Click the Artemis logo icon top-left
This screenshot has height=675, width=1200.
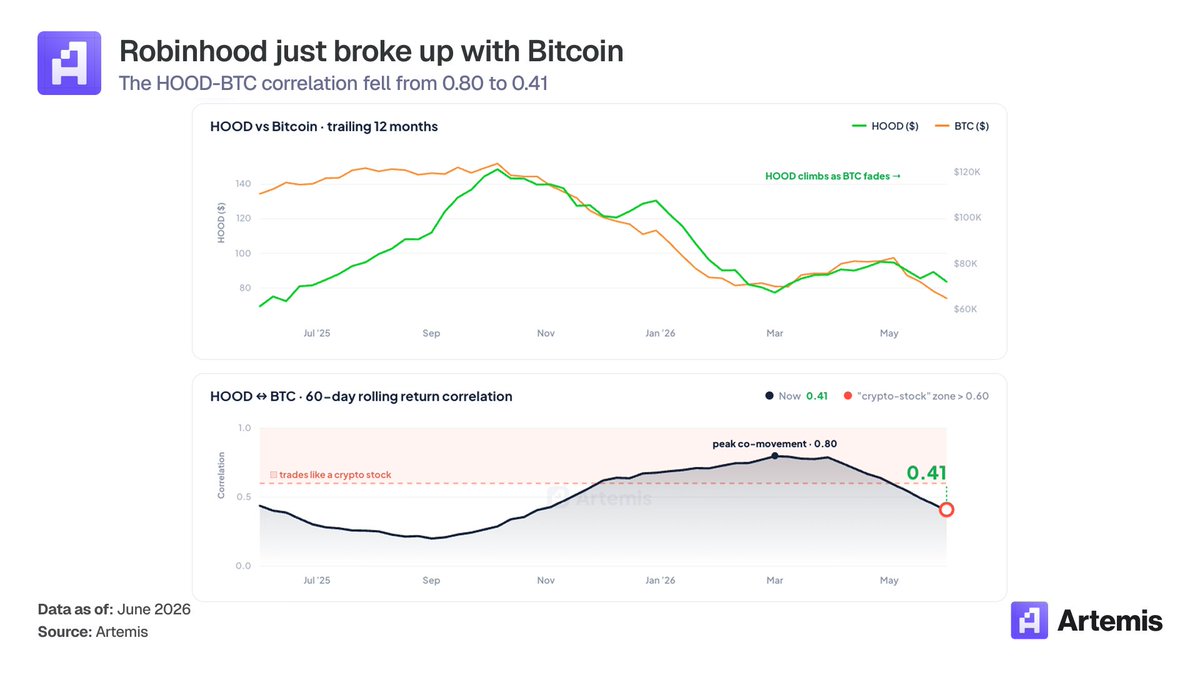[69, 63]
